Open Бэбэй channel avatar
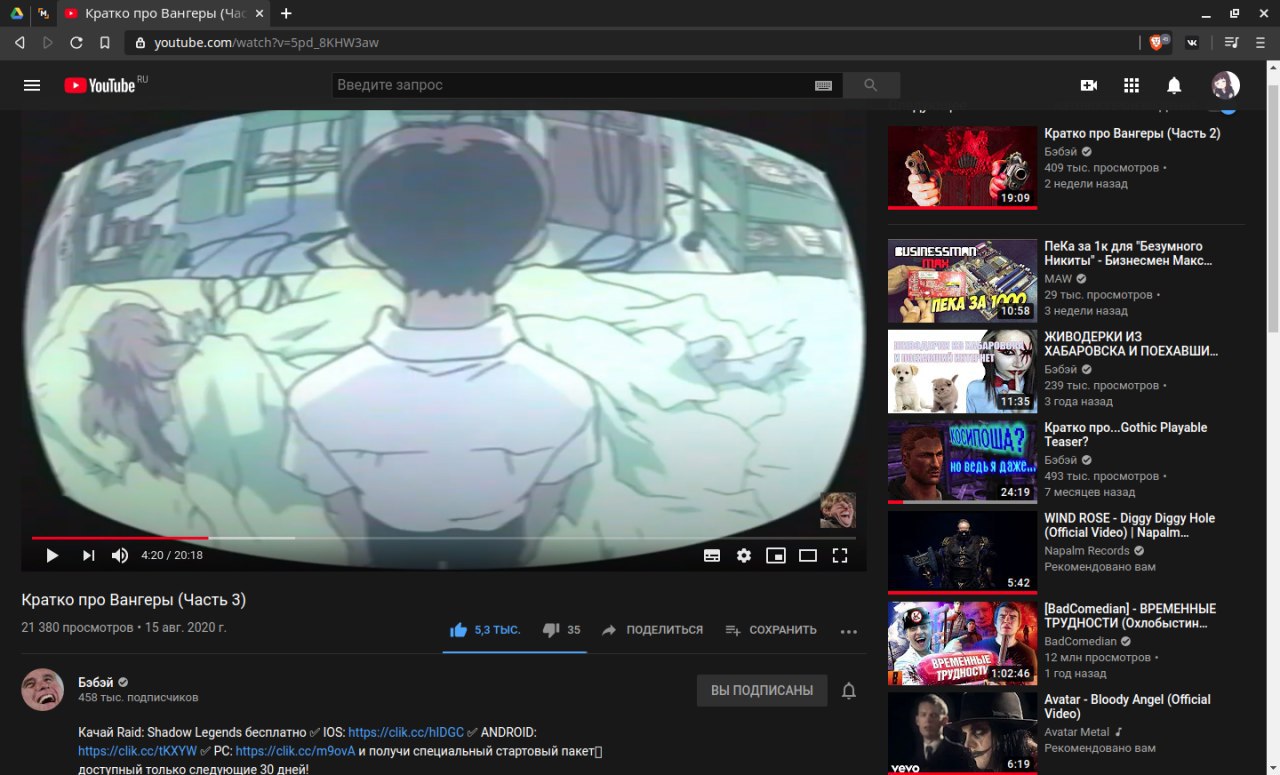Viewport: 1280px width, 775px height. (x=43, y=690)
